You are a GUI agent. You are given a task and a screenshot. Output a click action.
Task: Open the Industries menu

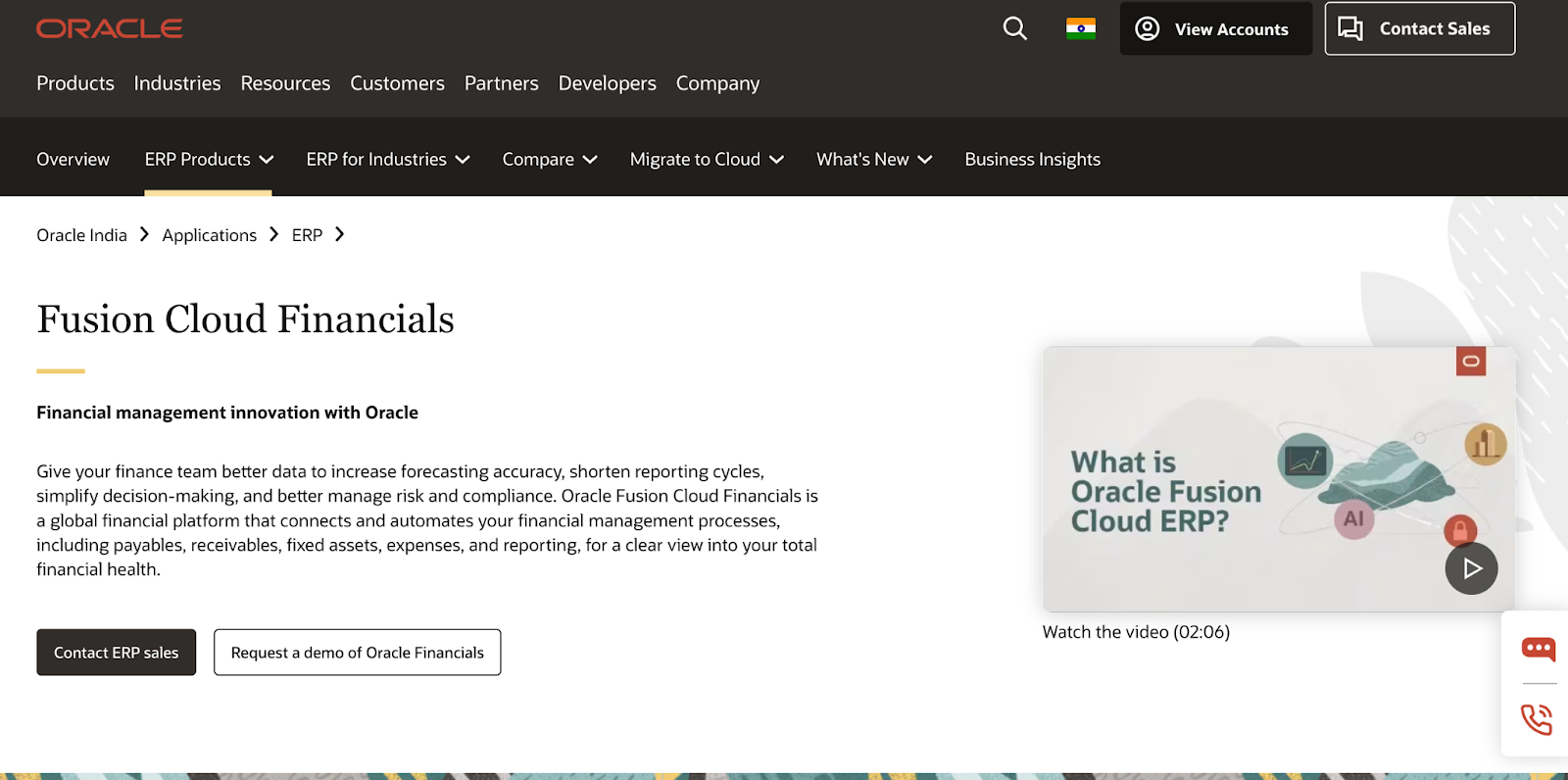click(177, 83)
